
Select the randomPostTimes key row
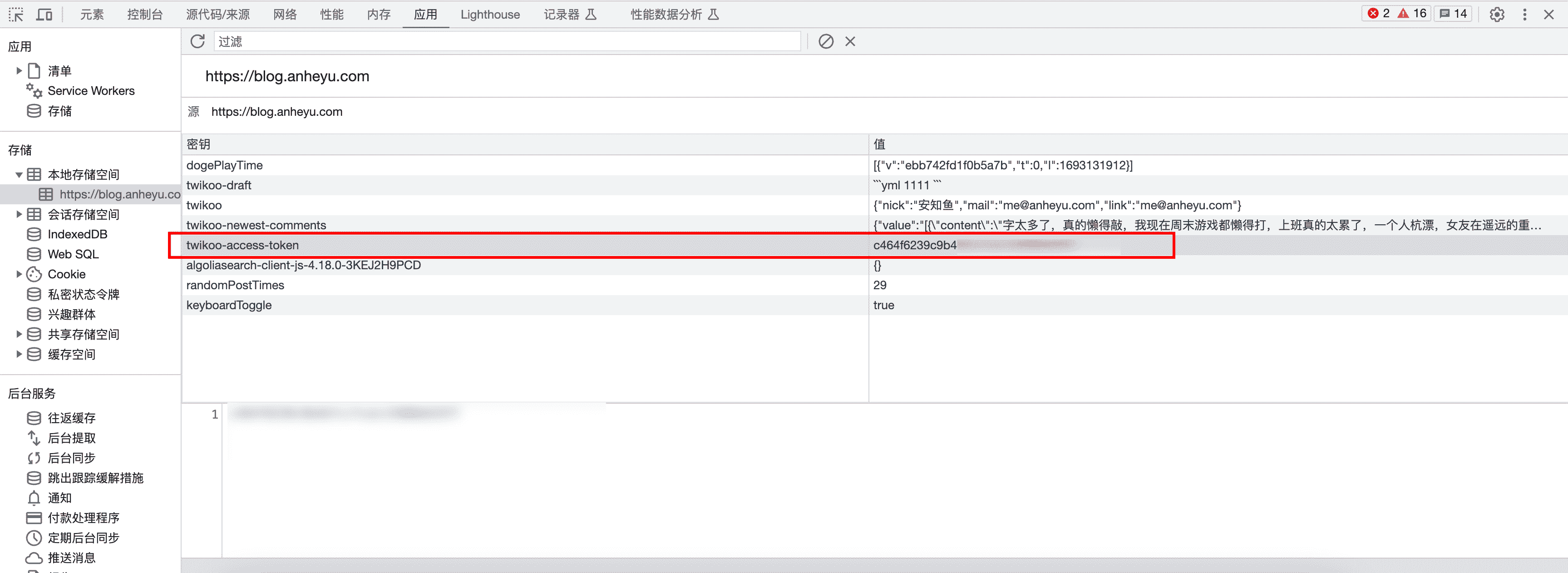(525, 286)
